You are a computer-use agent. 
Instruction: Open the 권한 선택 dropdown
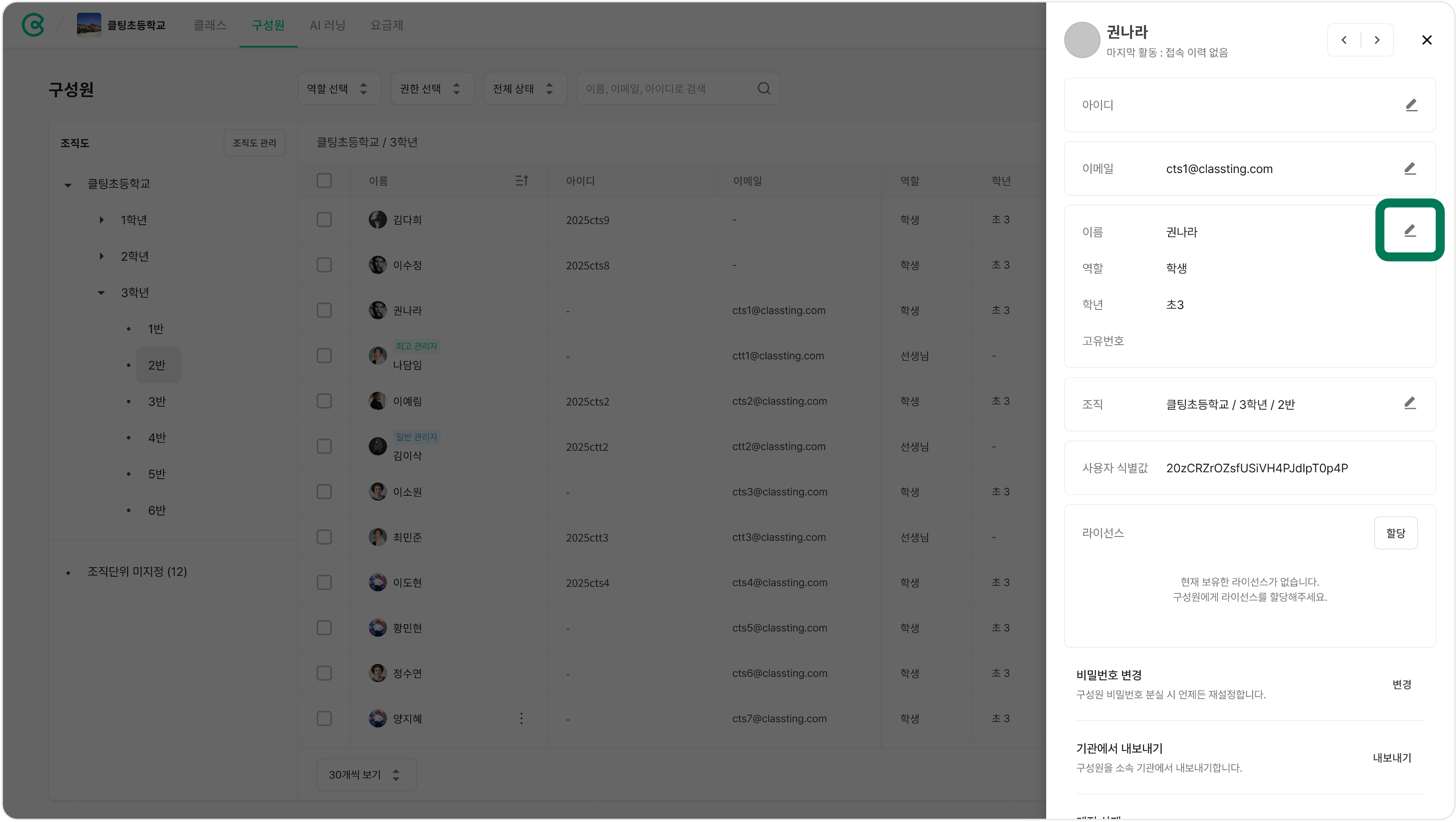432,89
